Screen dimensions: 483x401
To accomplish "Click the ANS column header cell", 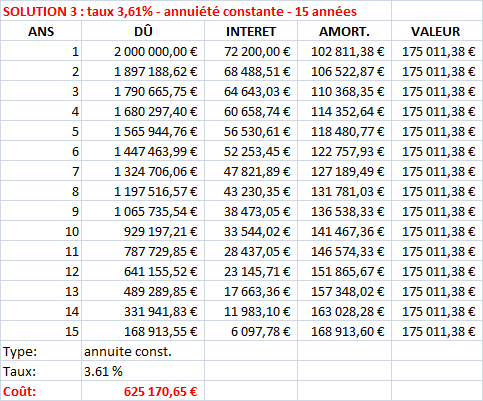I will coord(41,31).
